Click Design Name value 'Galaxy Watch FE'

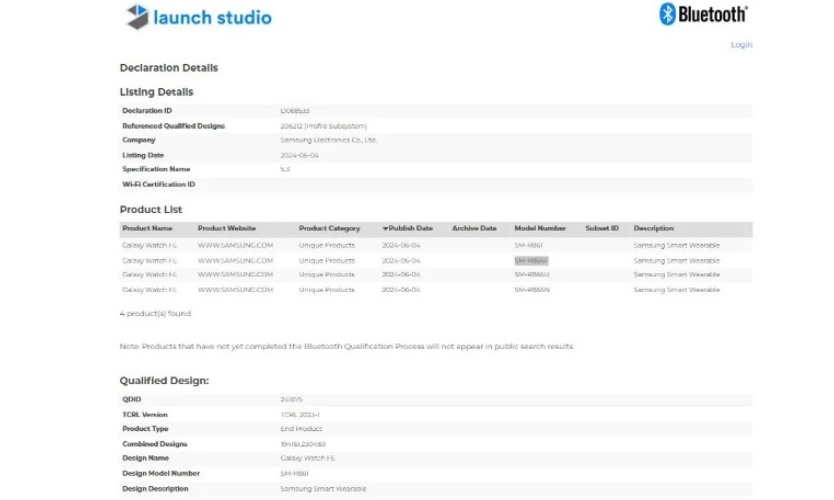tap(307, 458)
